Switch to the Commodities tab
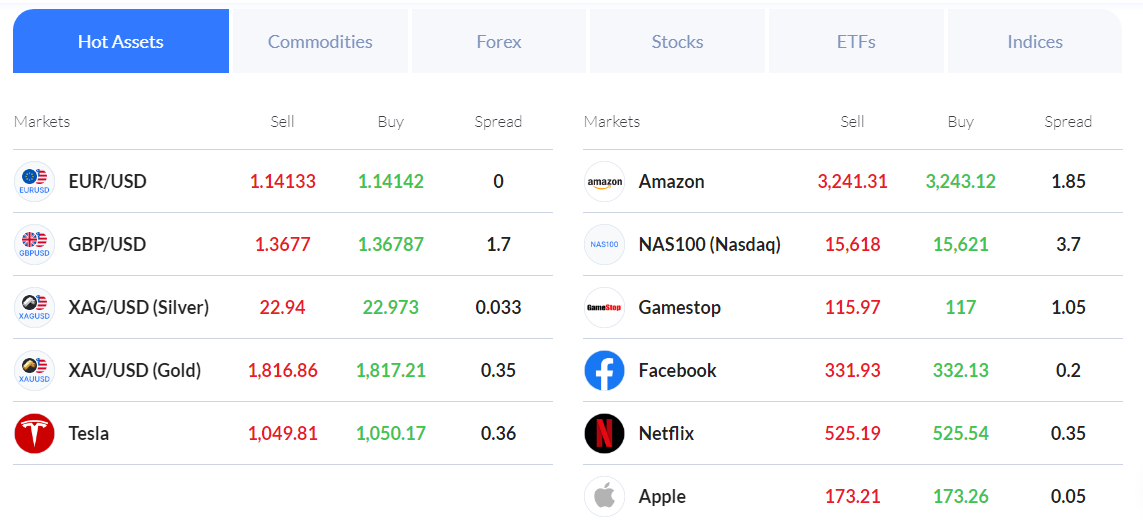This screenshot has width=1143, height=525. click(320, 42)
